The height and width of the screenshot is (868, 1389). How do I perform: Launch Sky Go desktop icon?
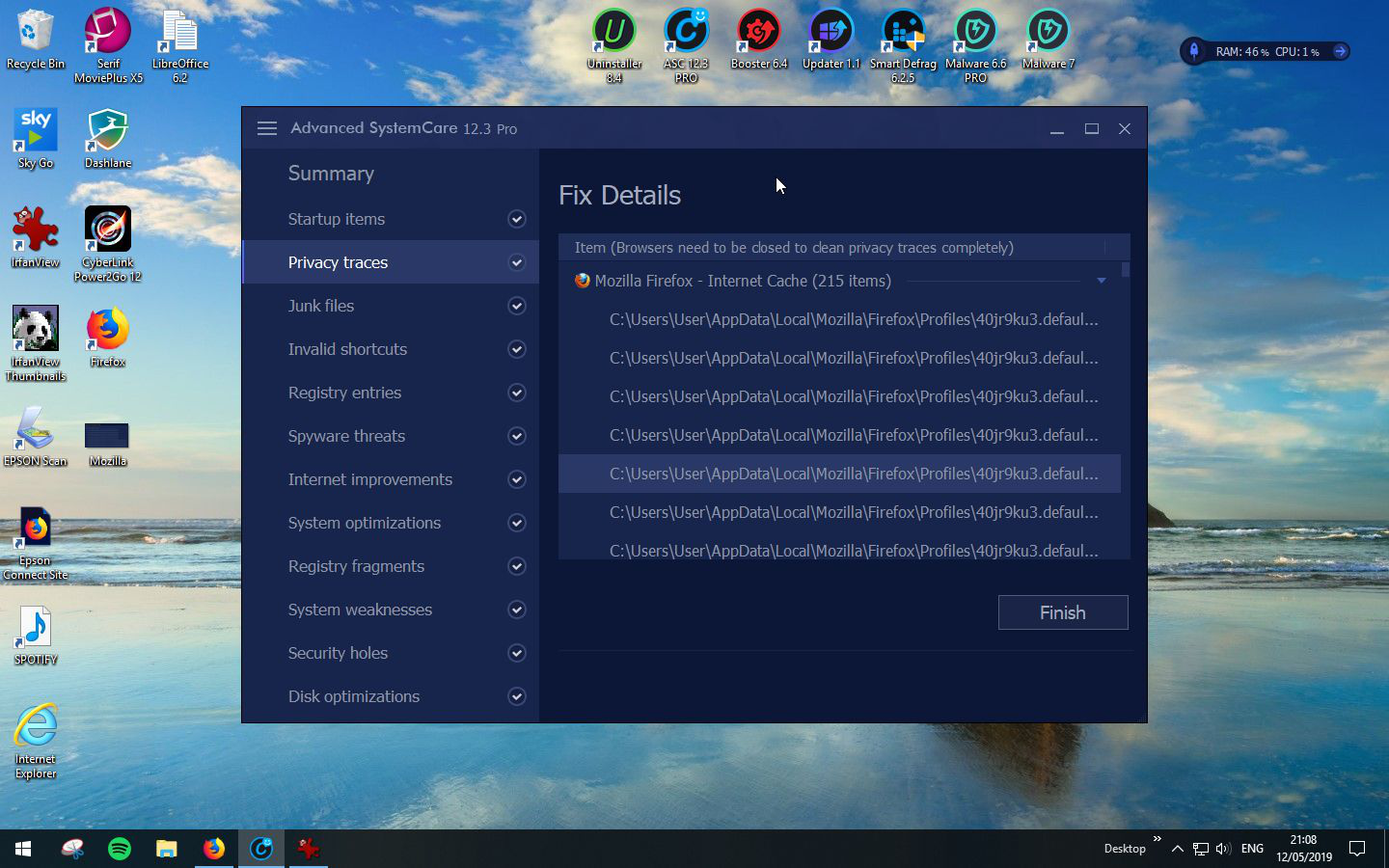(36, 139)
